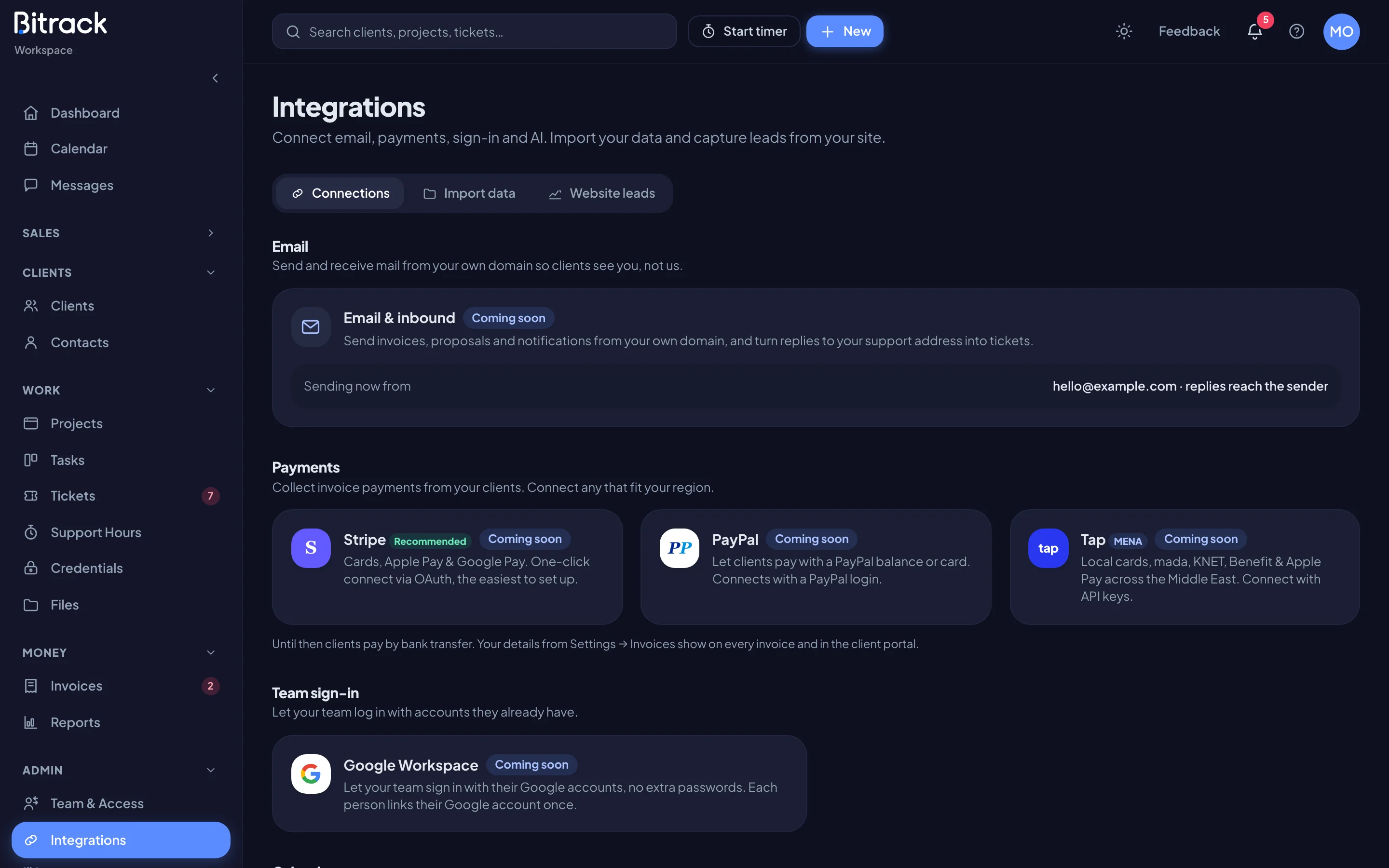This screenshot has height=868, width=1389.
Task: Click the Stripe logo icon
Action: [x=311, y=548]
